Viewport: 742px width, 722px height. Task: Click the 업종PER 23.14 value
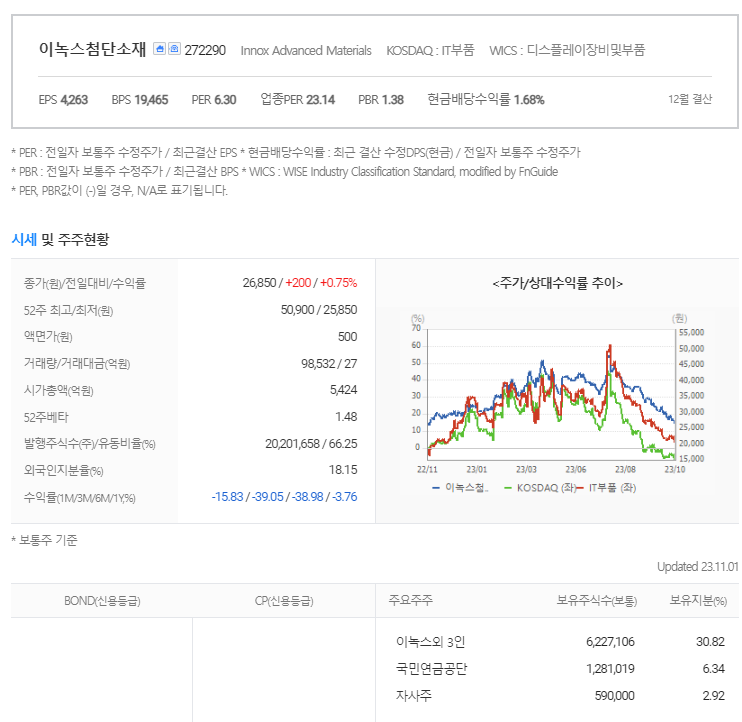[x=298, y=100]
